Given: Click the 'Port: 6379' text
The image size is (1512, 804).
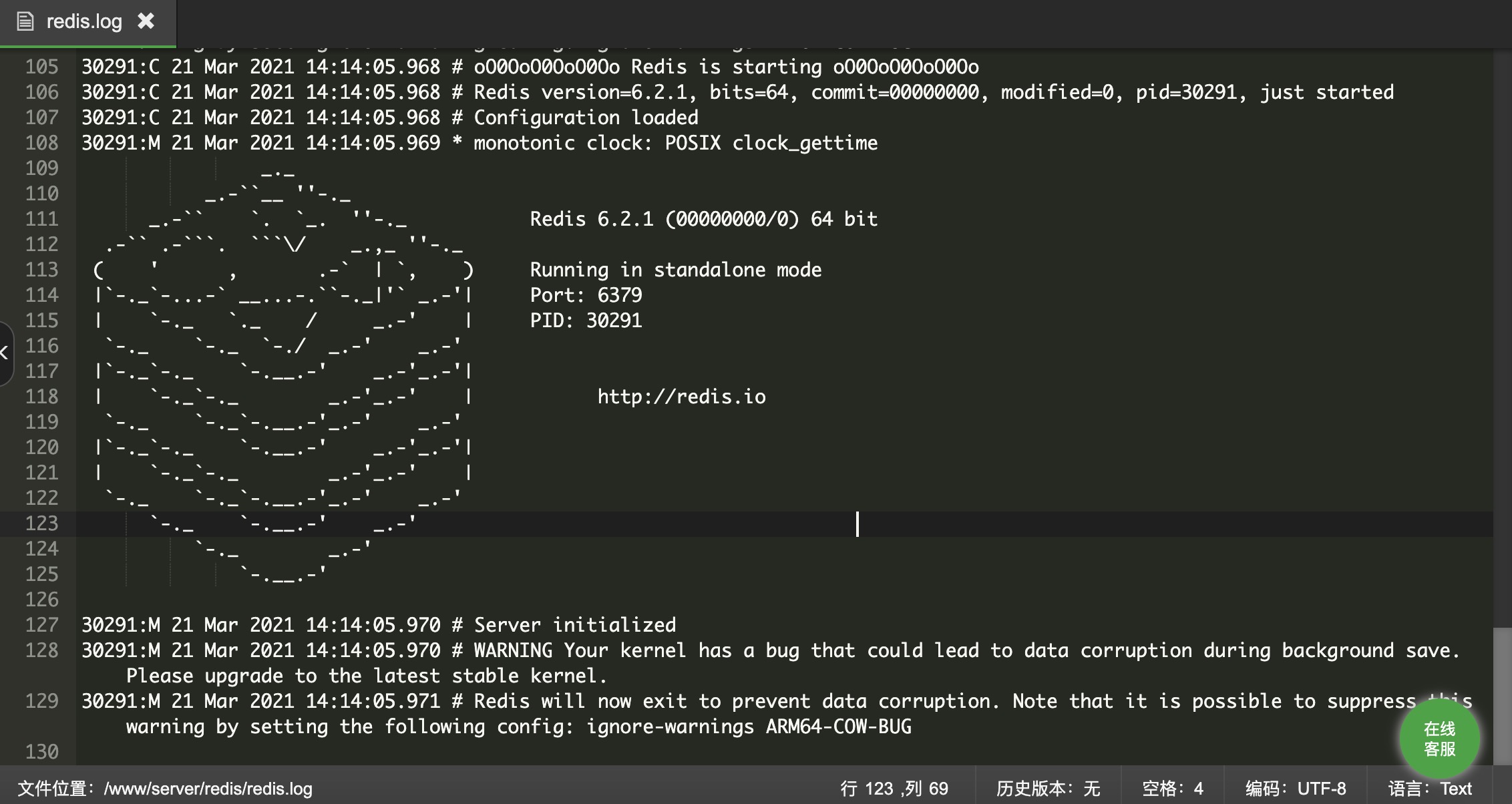Looking at the screenshot, I should (586, 295).
